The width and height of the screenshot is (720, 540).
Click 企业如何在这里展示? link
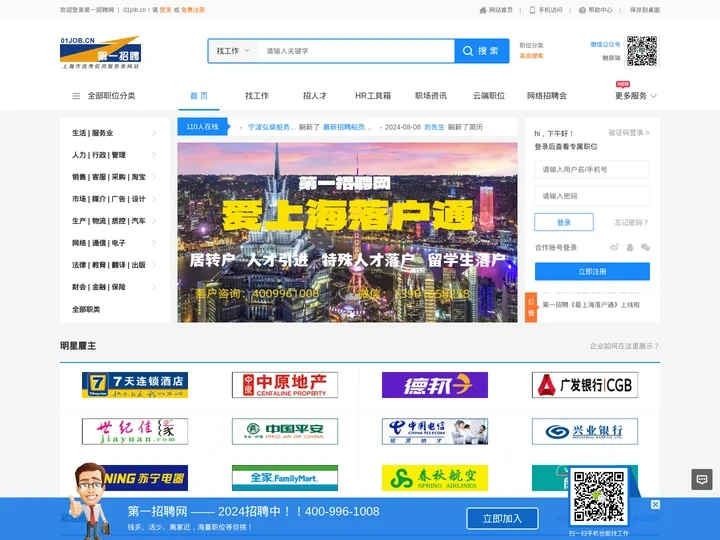pyautogui.click(x=624, y=346)
